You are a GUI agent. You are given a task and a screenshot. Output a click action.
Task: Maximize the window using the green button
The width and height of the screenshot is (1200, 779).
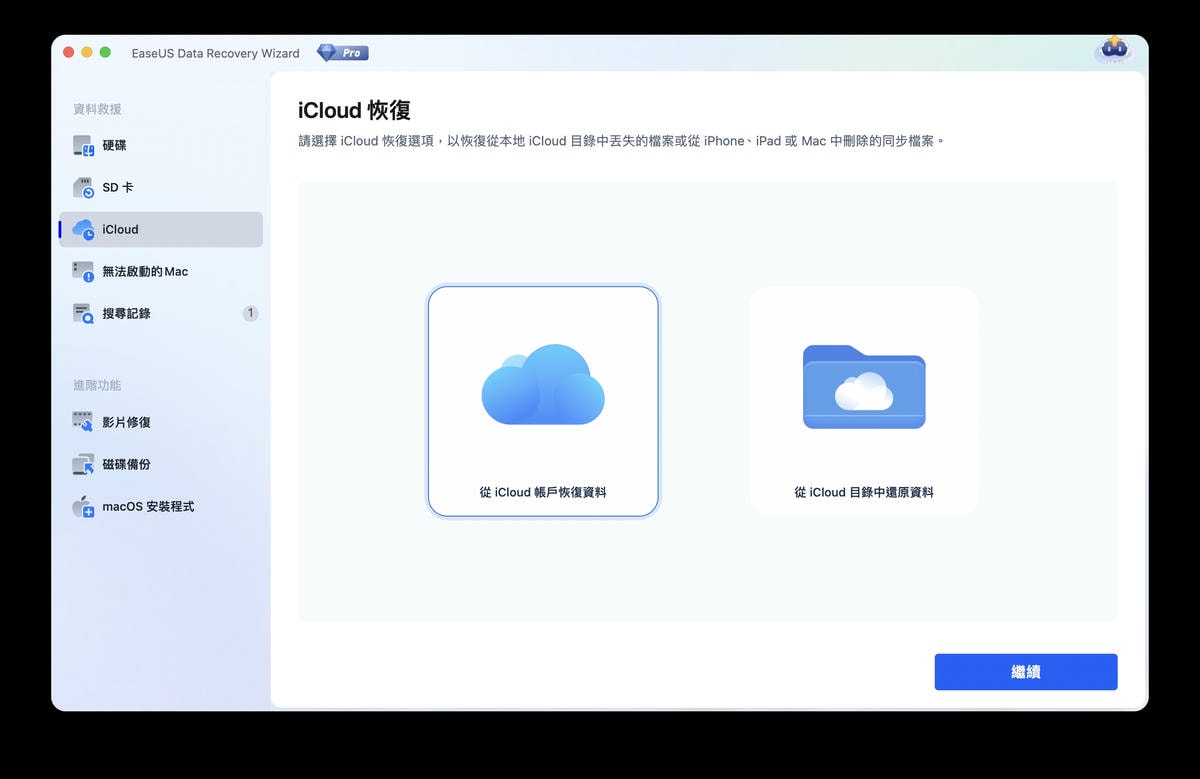click(105, 53)
